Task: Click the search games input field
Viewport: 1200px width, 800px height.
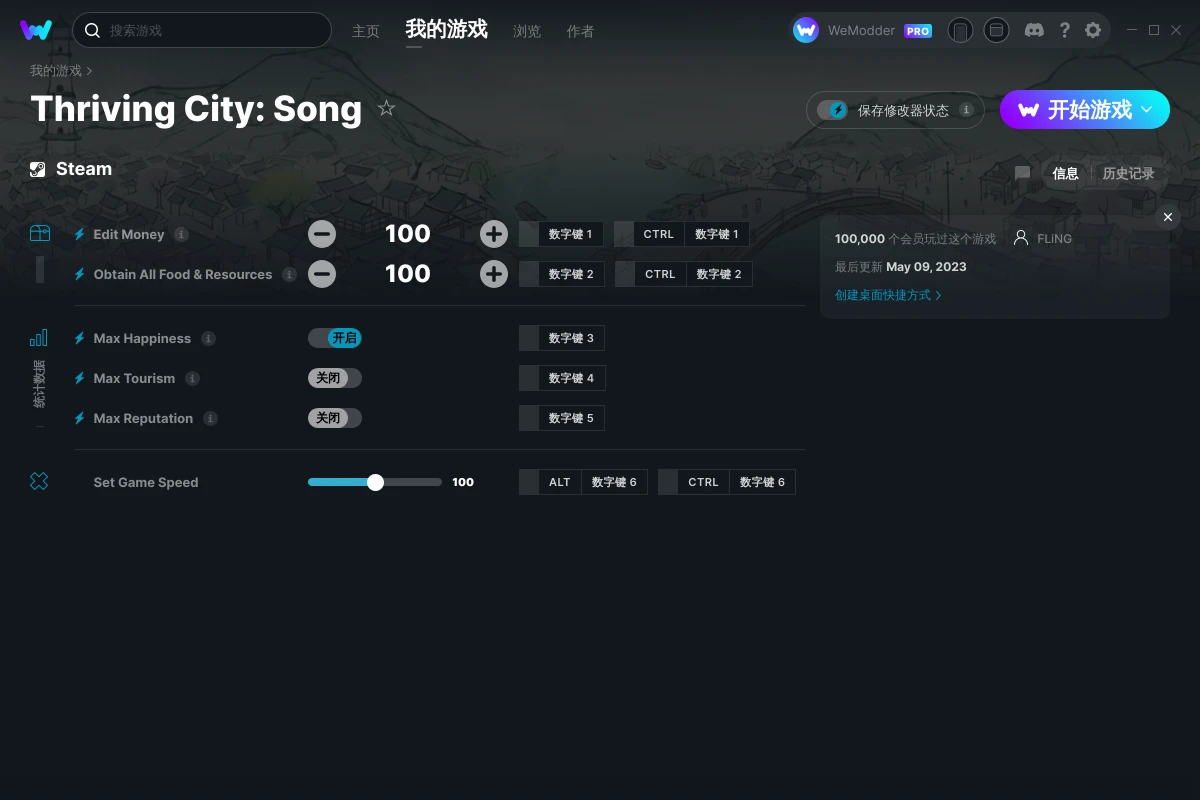Action: point(201,30)
